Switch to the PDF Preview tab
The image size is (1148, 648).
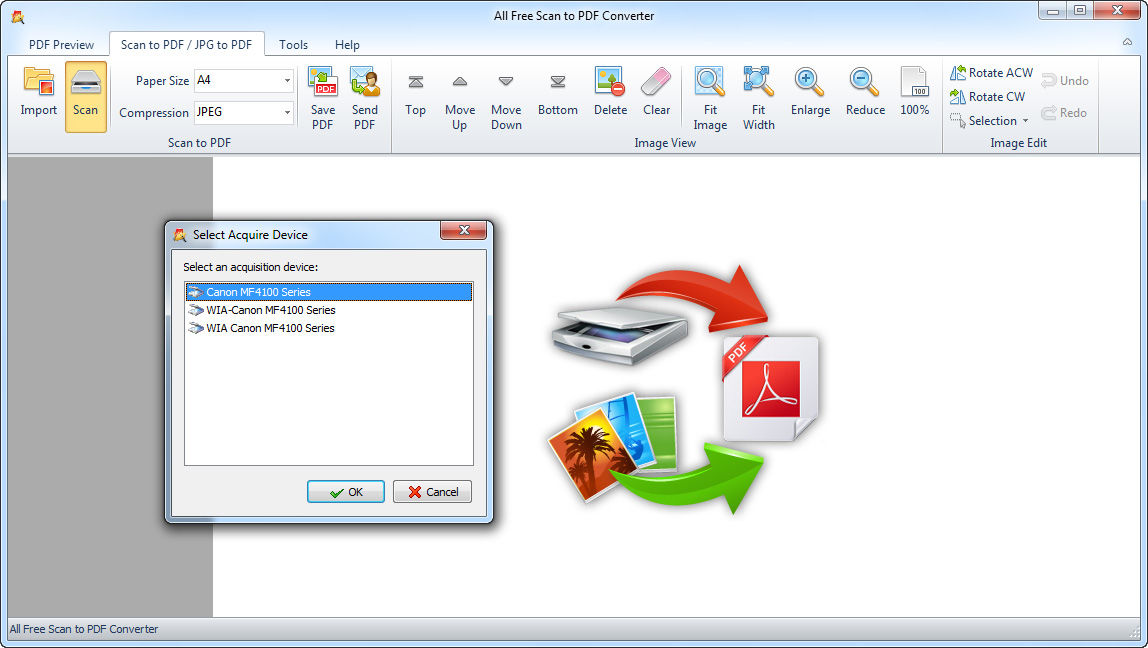pos(62,45)
